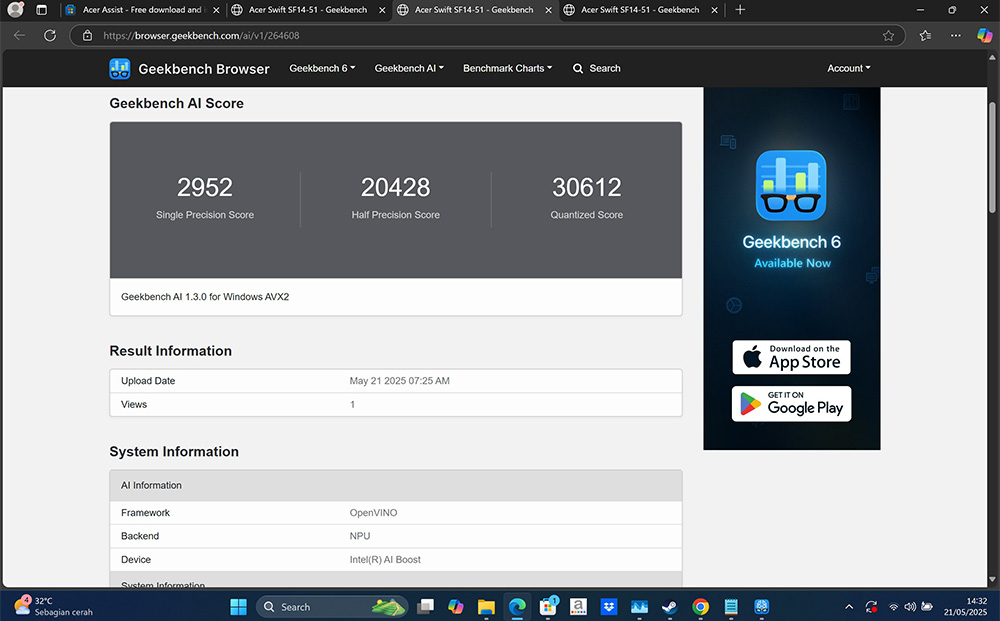Click the Geekbench Browser logo icon
Image resolution: width=1000 pixels, height=621 pixels.
tap(119, 68)
